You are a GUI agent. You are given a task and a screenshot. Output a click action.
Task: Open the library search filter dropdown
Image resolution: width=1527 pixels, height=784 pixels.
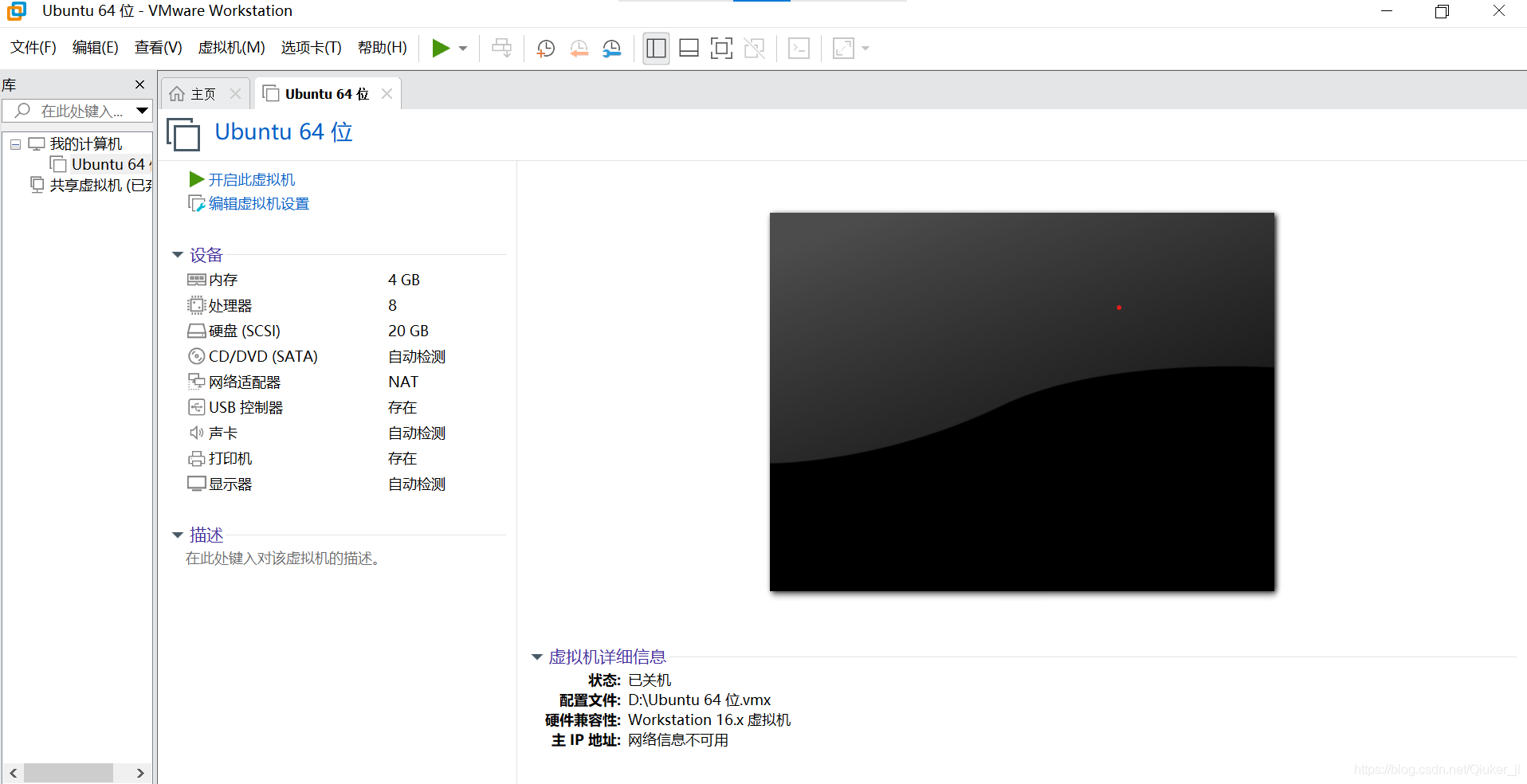pyautogui.click(x=142, y=111)
